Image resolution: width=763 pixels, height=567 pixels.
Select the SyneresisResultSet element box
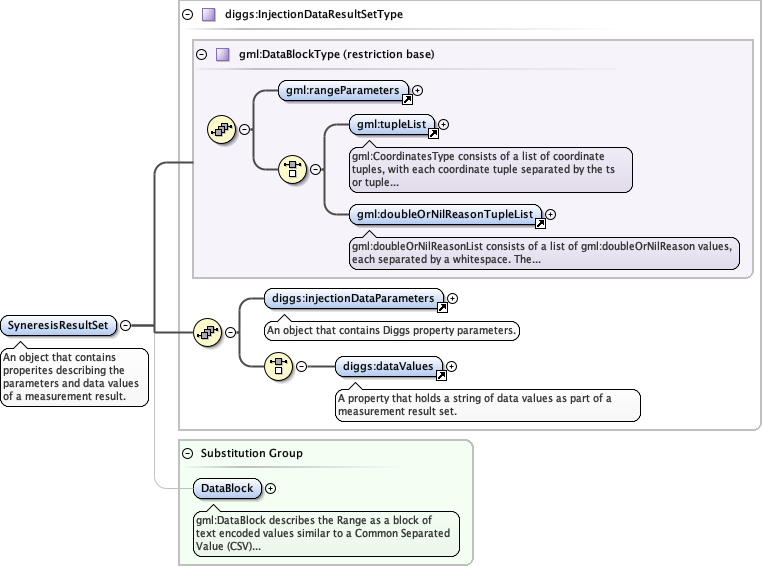click(59, 325)
